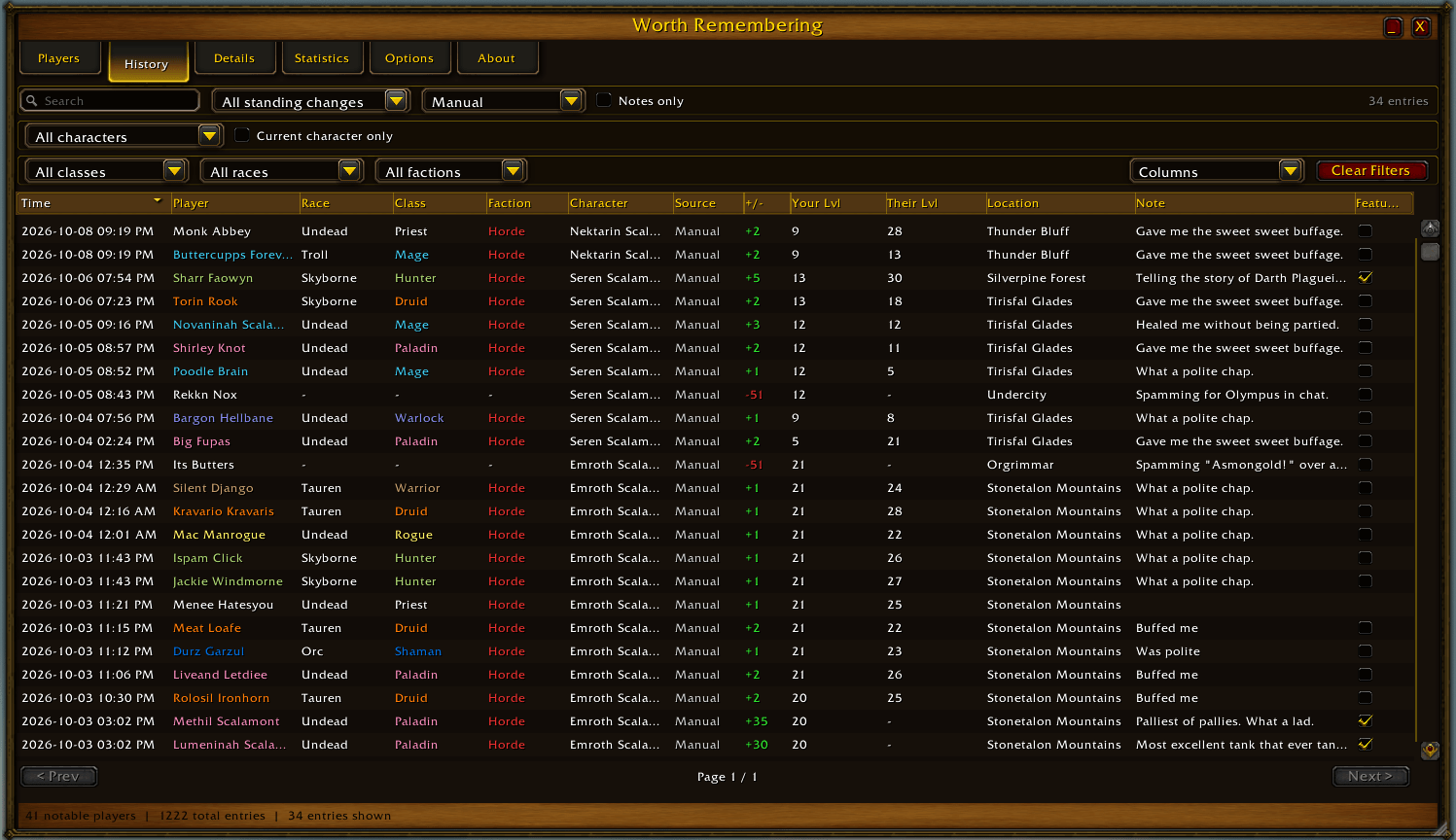Open the All standing changes dropdown

click(310, 101)
